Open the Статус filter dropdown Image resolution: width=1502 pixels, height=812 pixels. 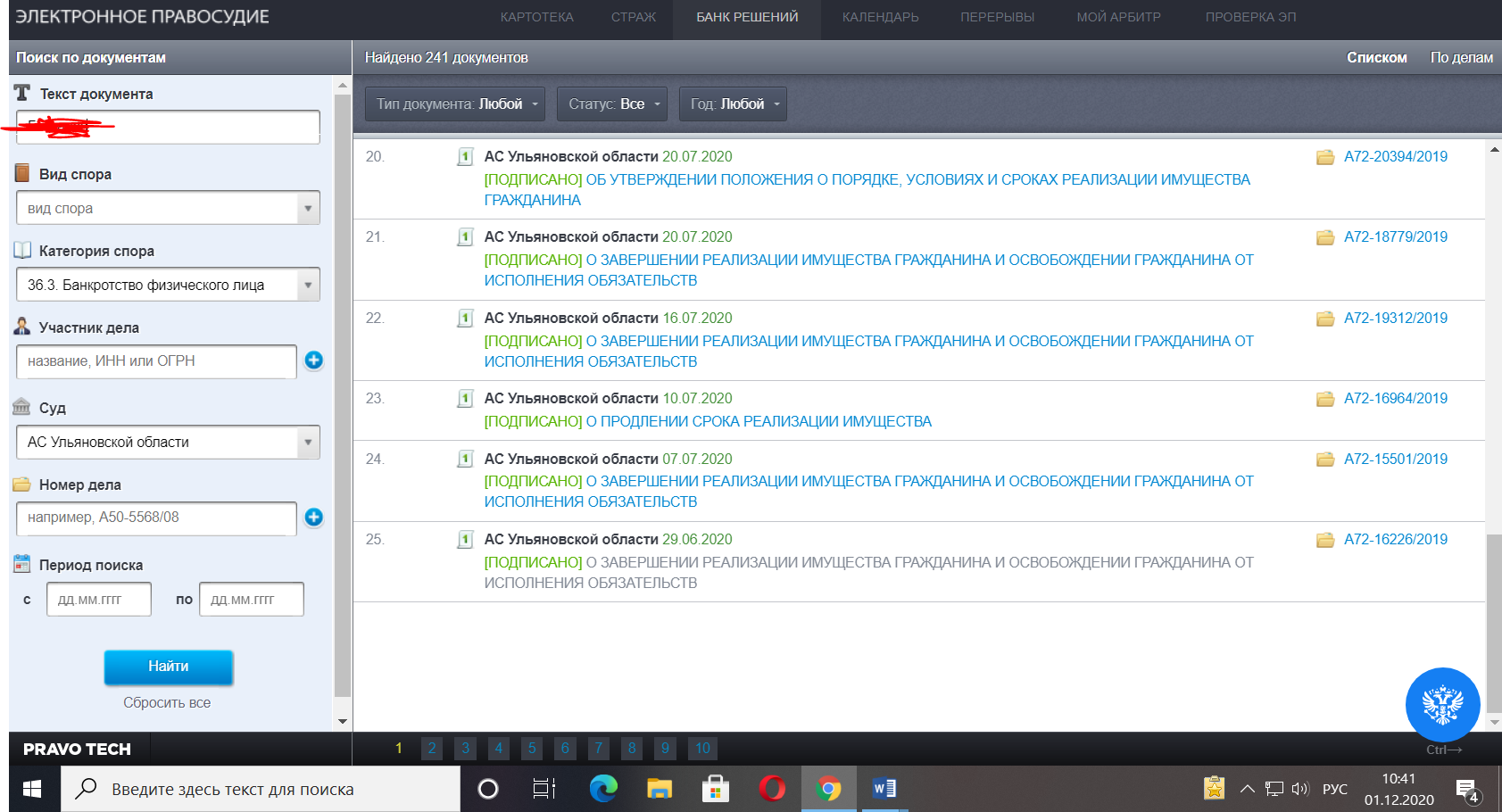click(614, 104)
